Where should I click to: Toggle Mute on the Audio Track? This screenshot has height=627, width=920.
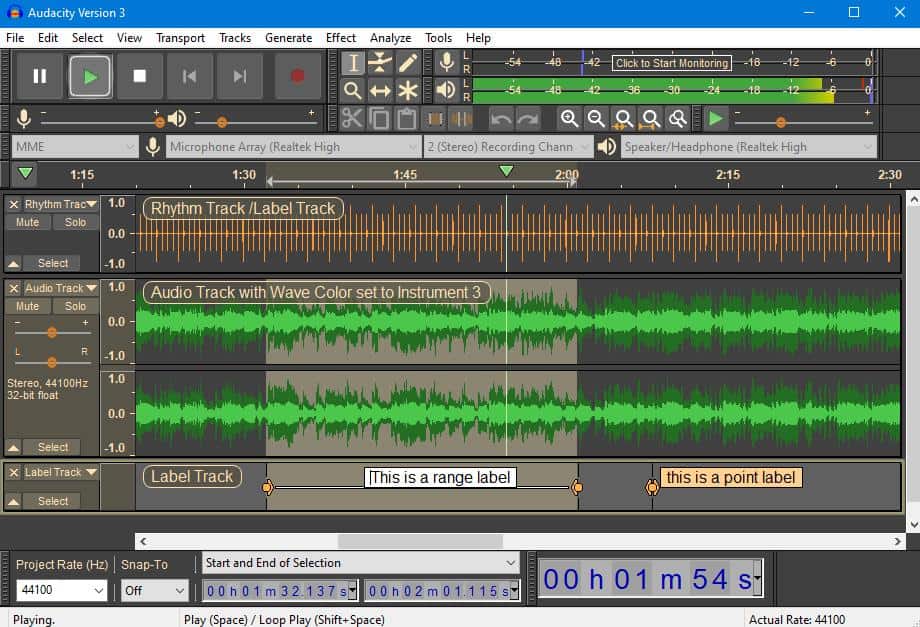tap(28, 306)
